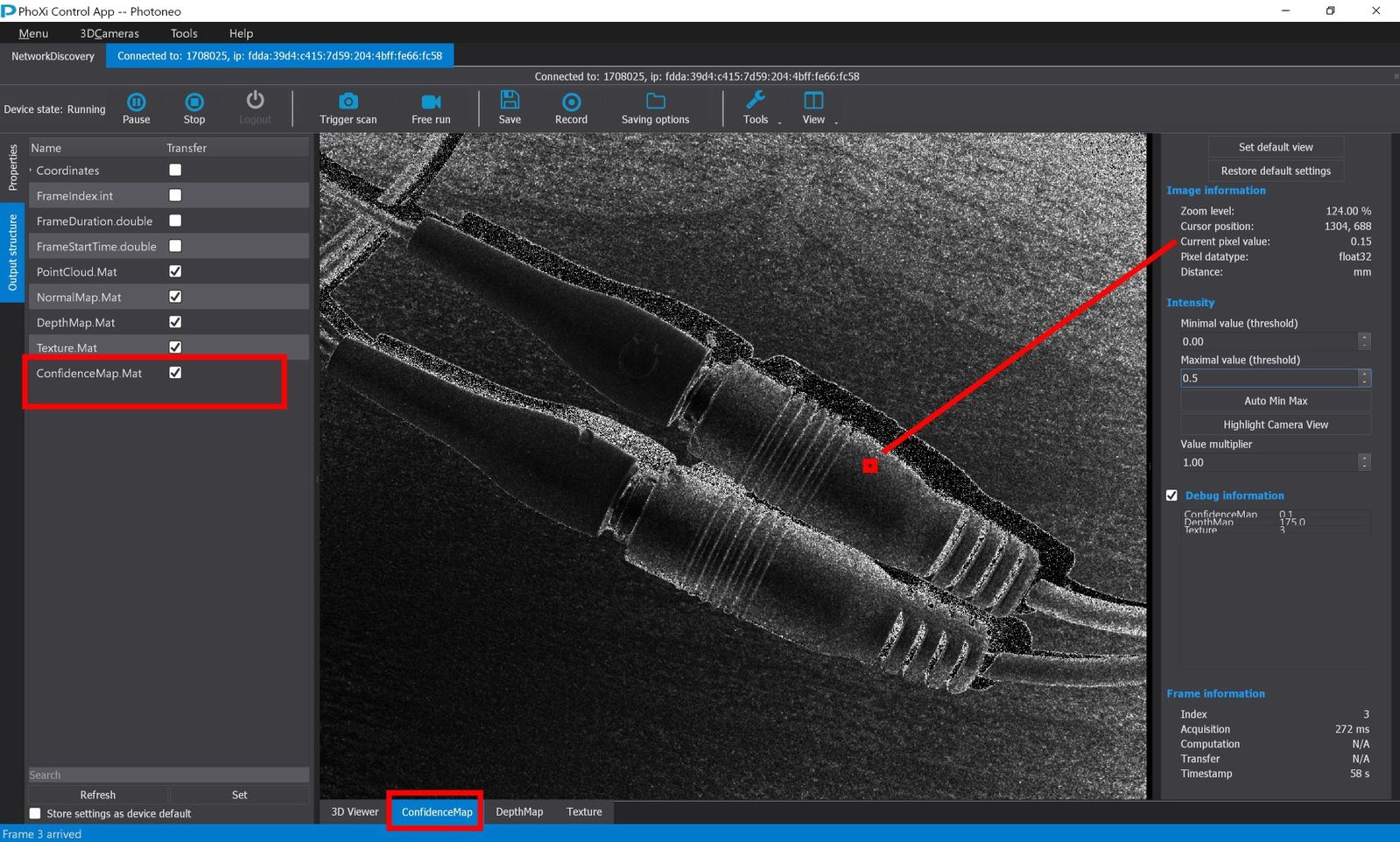
Task: Click the Maximal value input field
Action: click(x=1268, y=378)
